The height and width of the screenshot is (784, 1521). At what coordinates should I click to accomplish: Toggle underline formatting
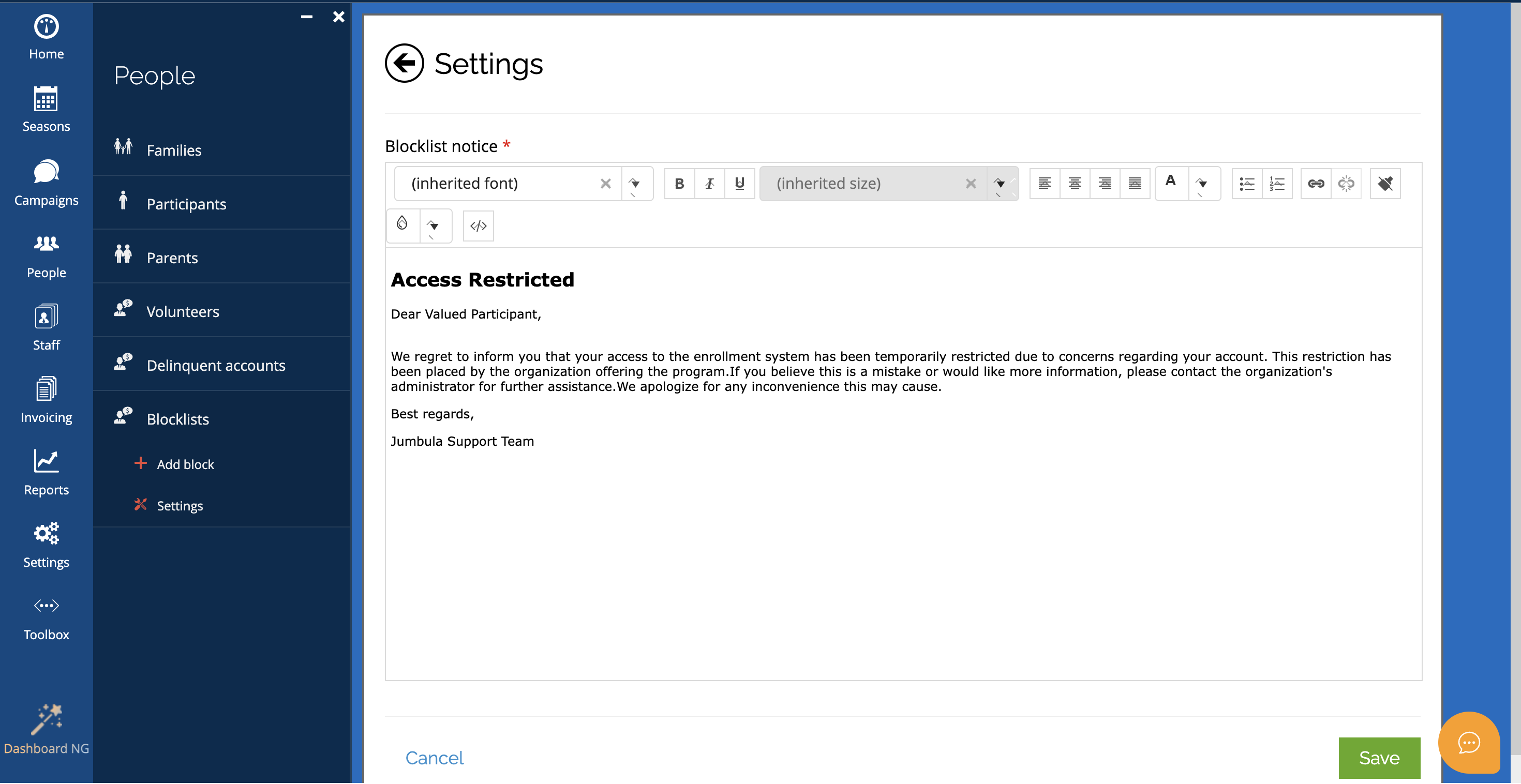click(x=739, y=184)
